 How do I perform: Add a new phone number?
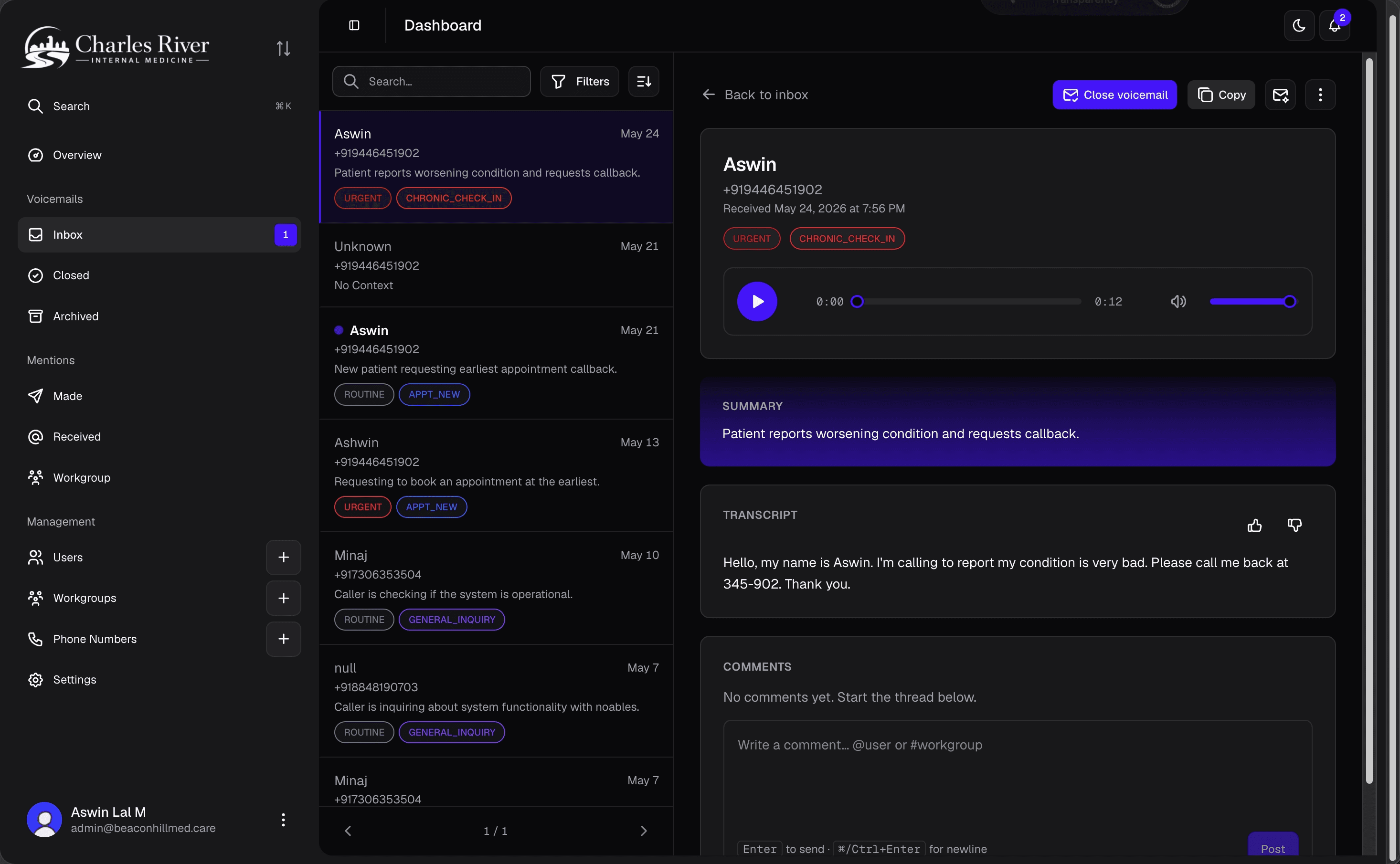tap(284, 639)
